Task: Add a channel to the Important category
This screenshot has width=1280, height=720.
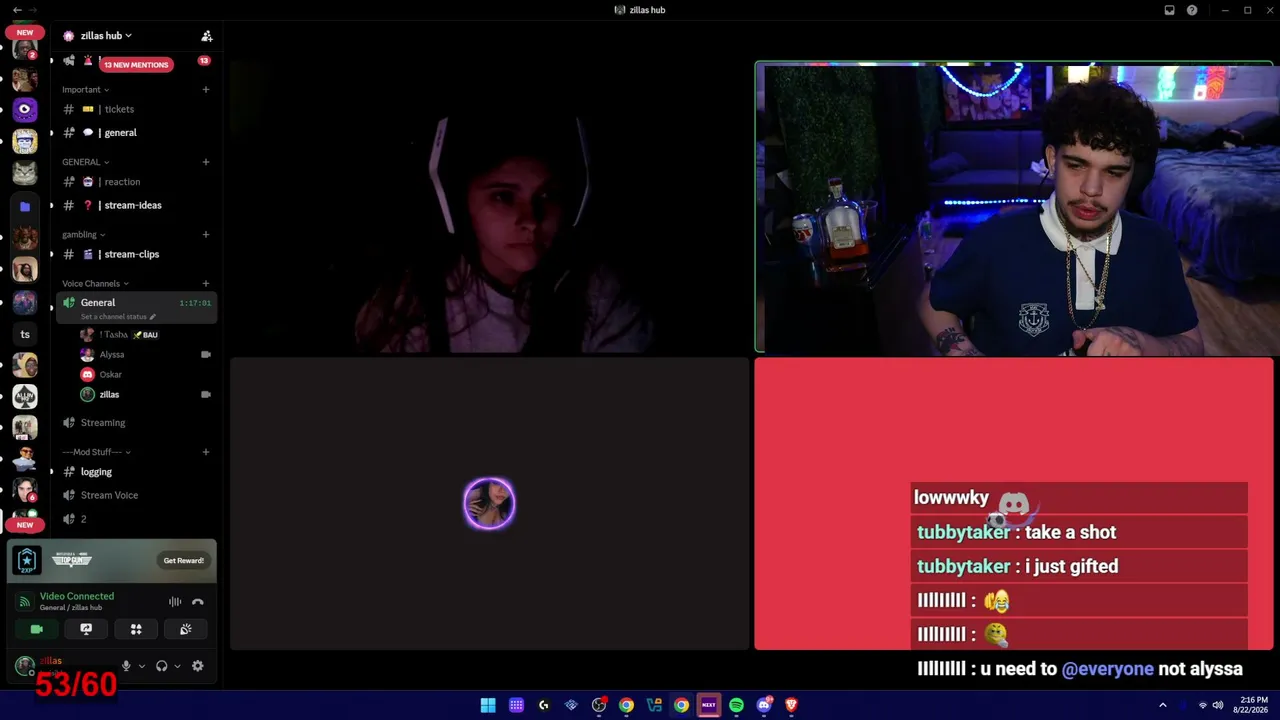Action: point(206,90)
